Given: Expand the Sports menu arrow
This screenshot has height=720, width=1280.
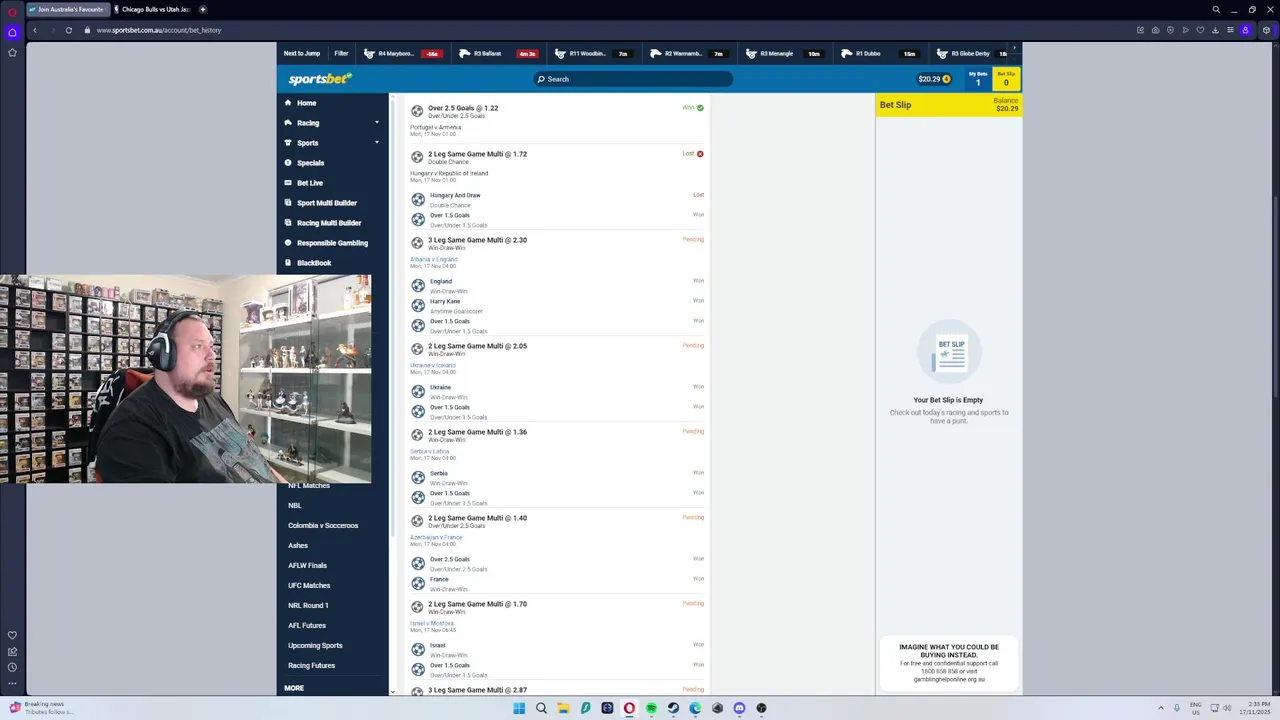Looking at the screenshot, I should [x=377, y=143].
